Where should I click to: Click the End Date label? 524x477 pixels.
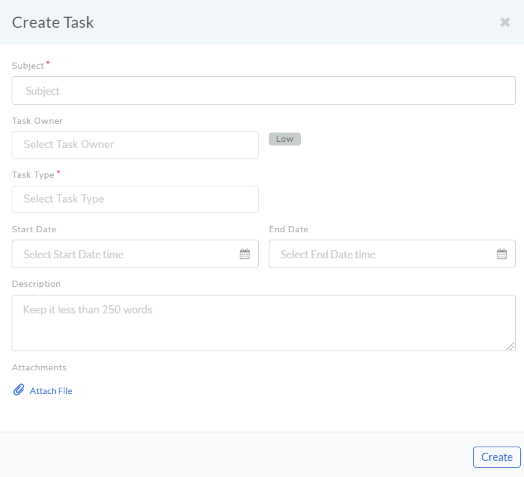(x=289, y=229)
